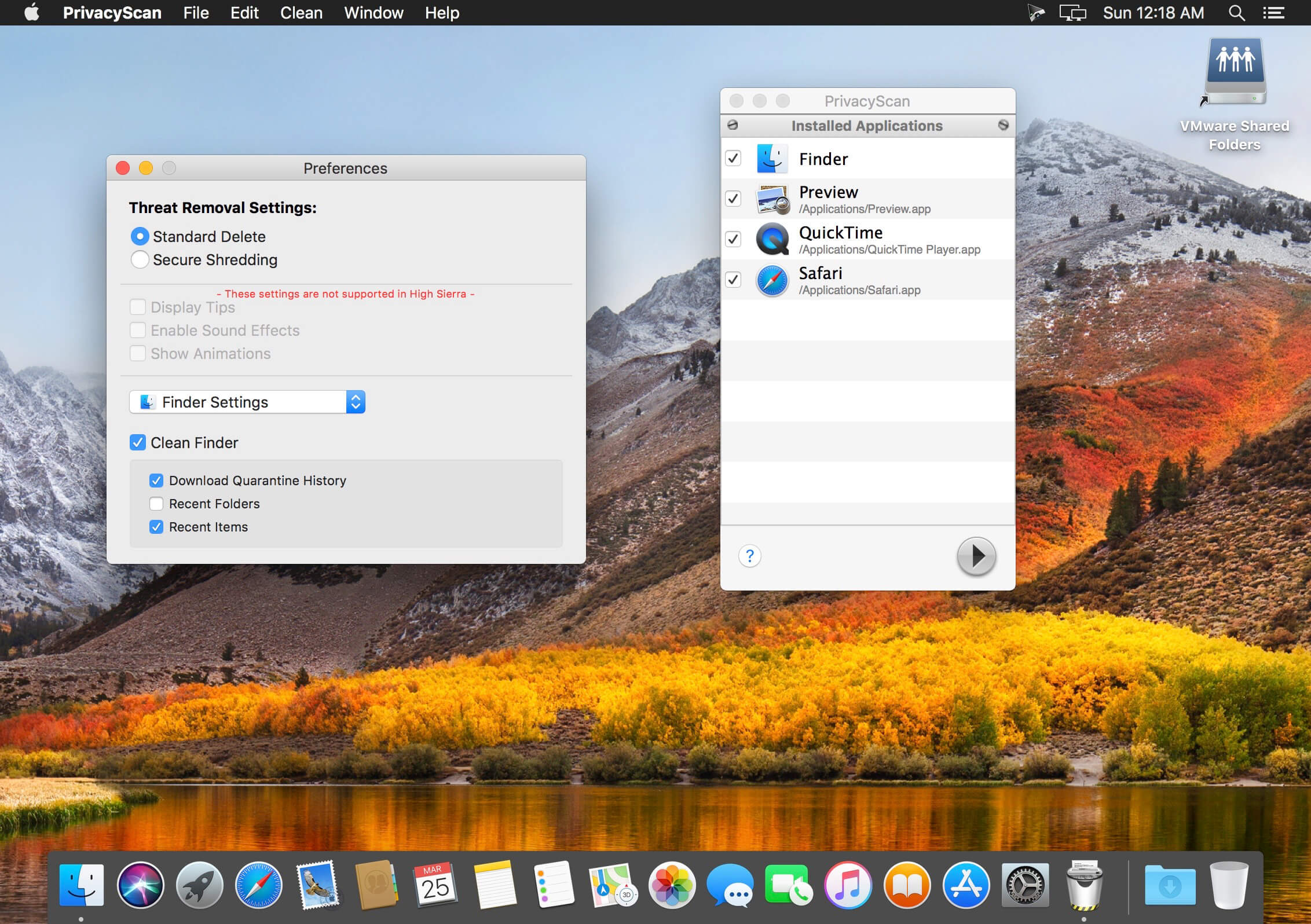Screen dimensions: 1311x924
Task: Start the scan with the play button
Action: click(x=976, y=556)
